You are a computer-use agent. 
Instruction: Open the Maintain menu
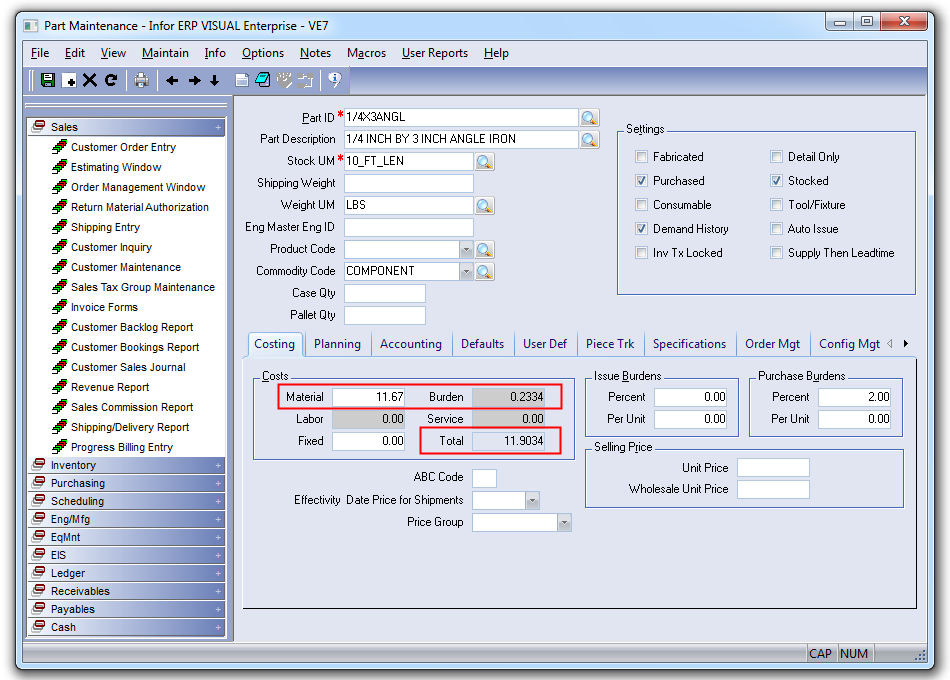coord(165,53)
